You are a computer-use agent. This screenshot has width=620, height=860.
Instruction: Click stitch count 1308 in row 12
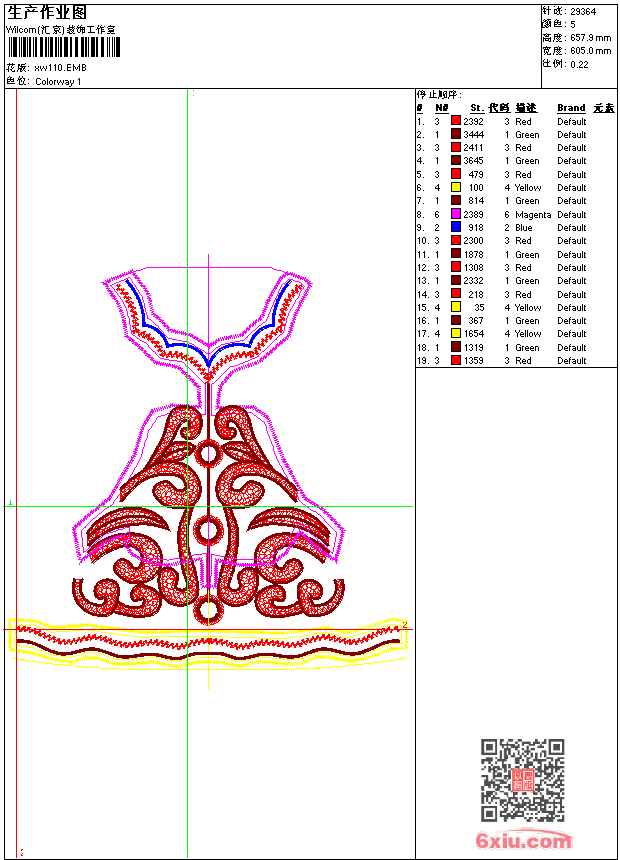coord(474,268)
